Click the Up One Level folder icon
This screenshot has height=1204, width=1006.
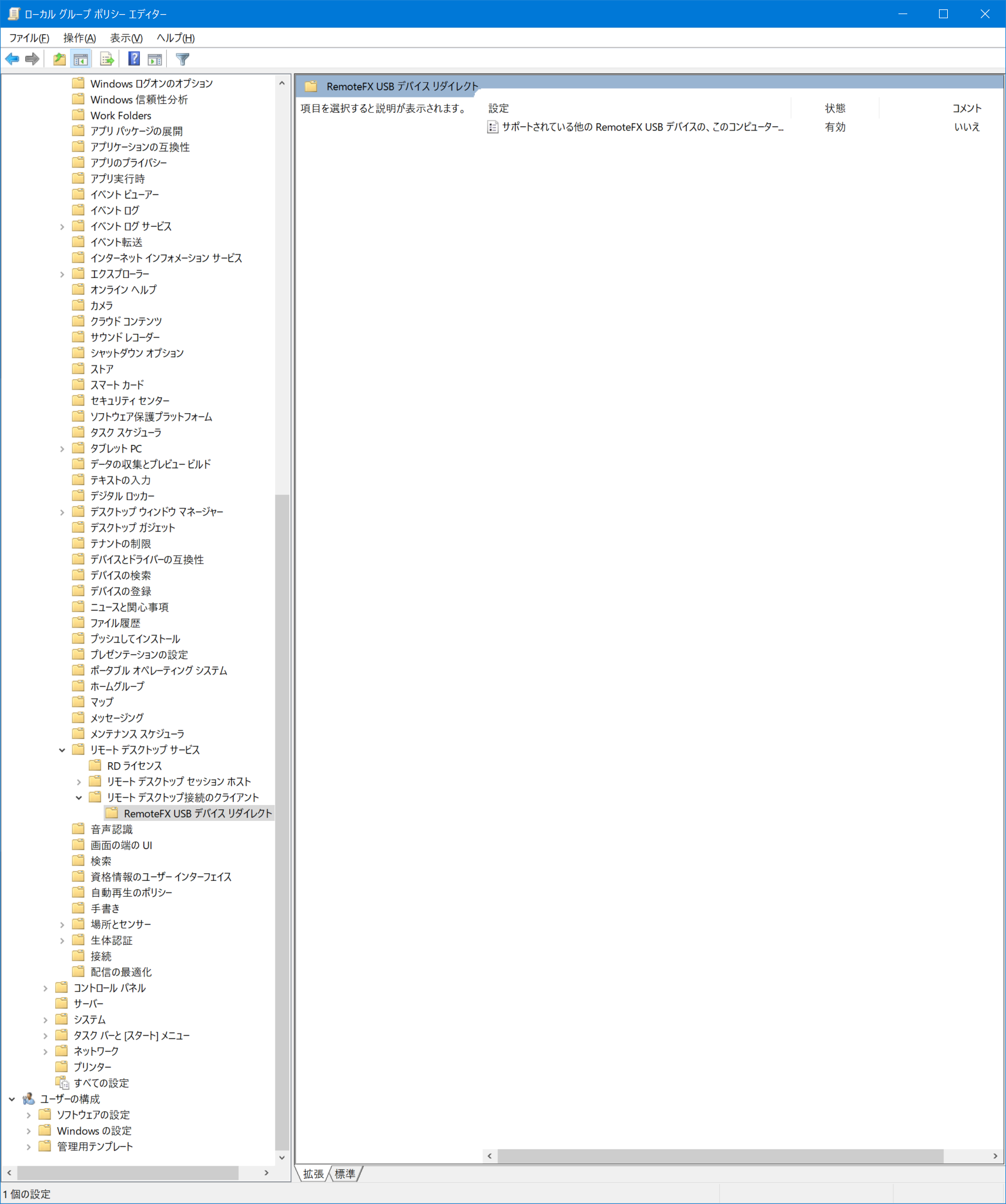59,59
